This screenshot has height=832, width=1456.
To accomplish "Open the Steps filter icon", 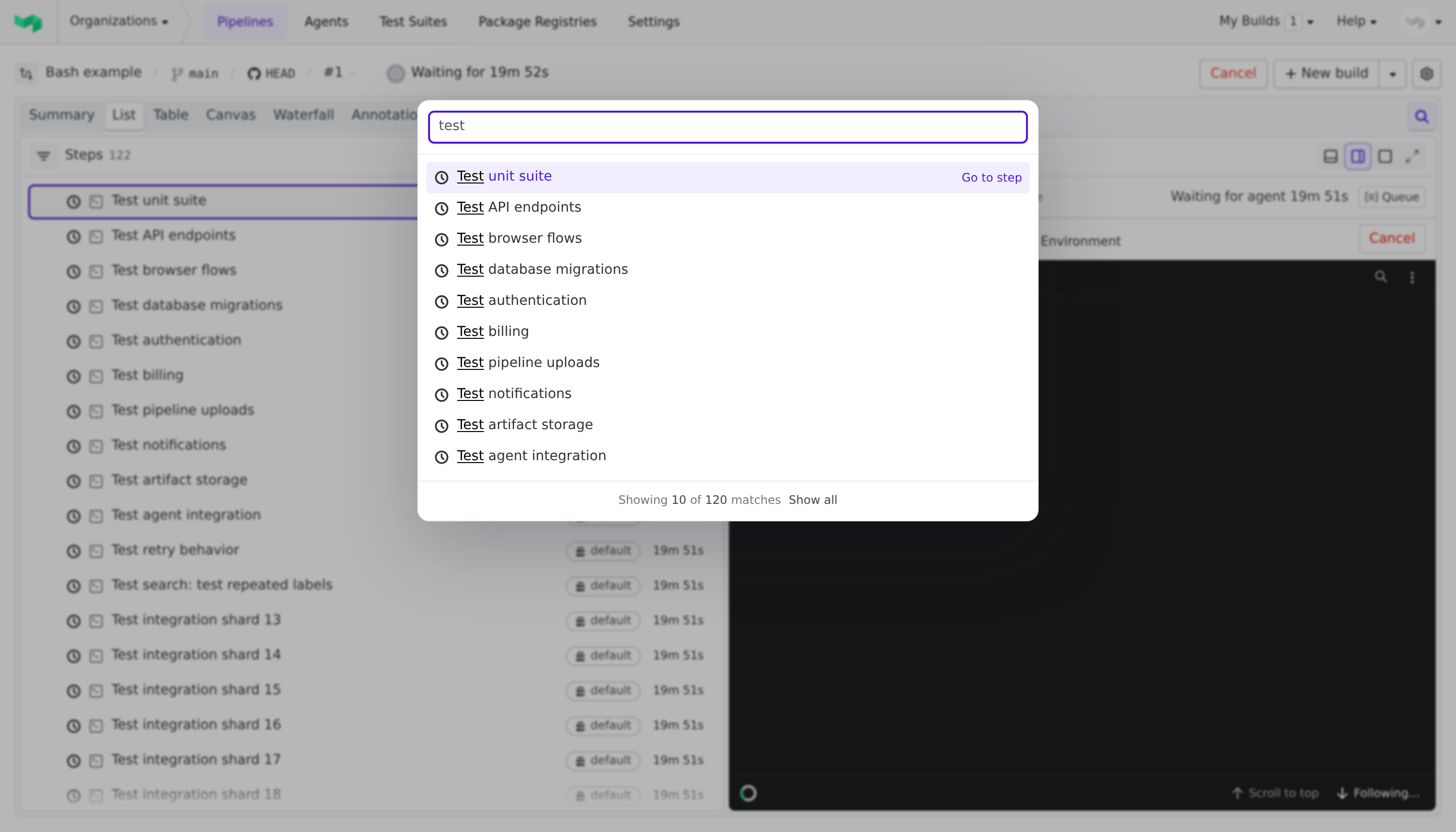I will tap(43, 155).
